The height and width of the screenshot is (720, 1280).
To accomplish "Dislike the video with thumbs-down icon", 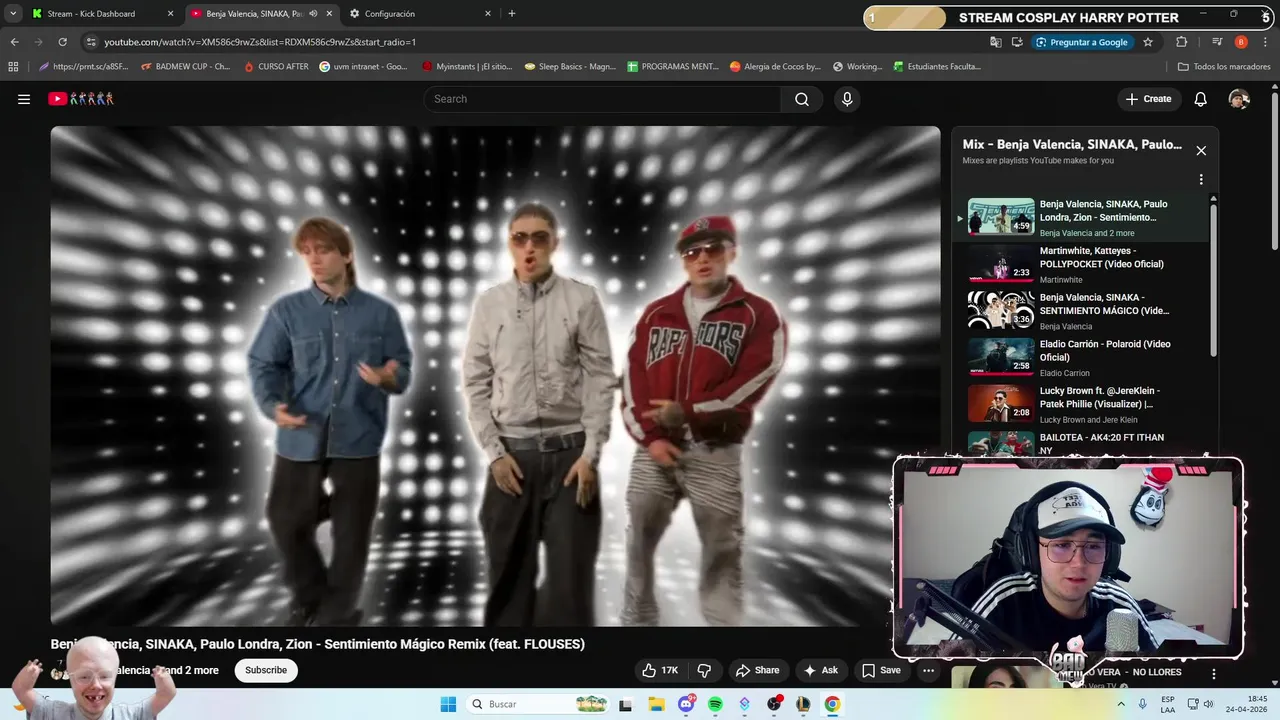I will pyautogui.click(x=704, y=671).
